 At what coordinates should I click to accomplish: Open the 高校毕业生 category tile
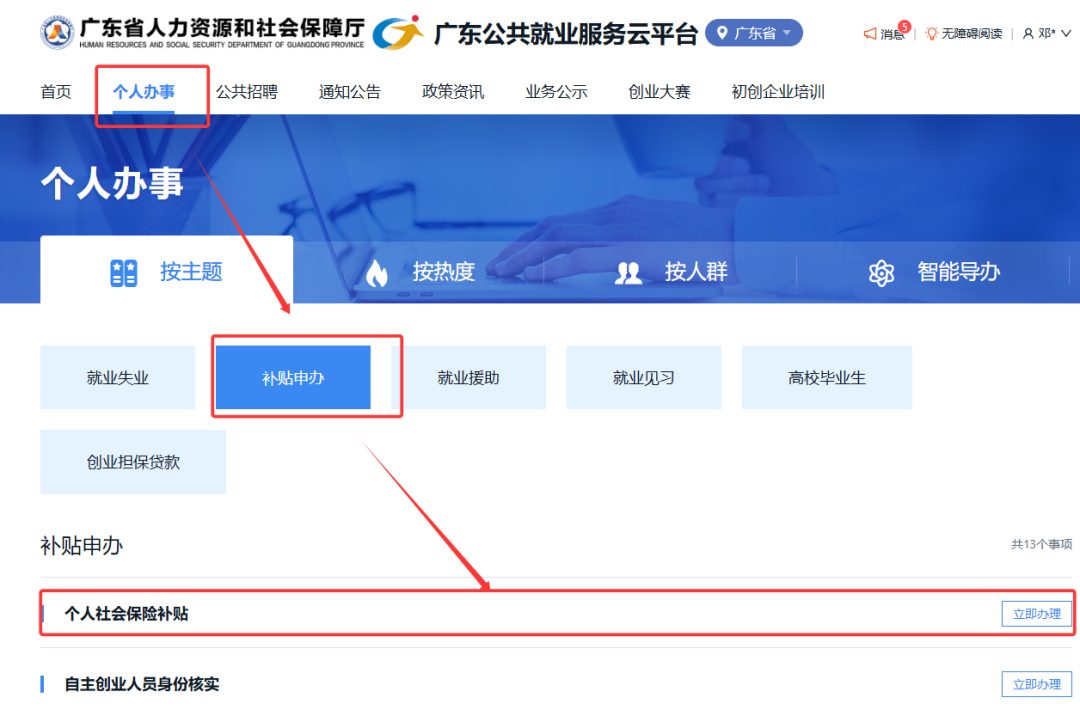pyautogui.click(x=826, y=378)
